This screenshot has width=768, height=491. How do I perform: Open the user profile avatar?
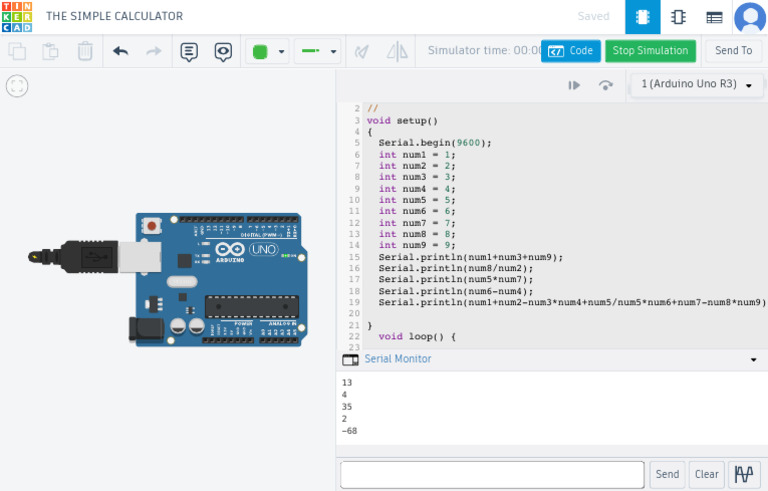click(750, 17)
